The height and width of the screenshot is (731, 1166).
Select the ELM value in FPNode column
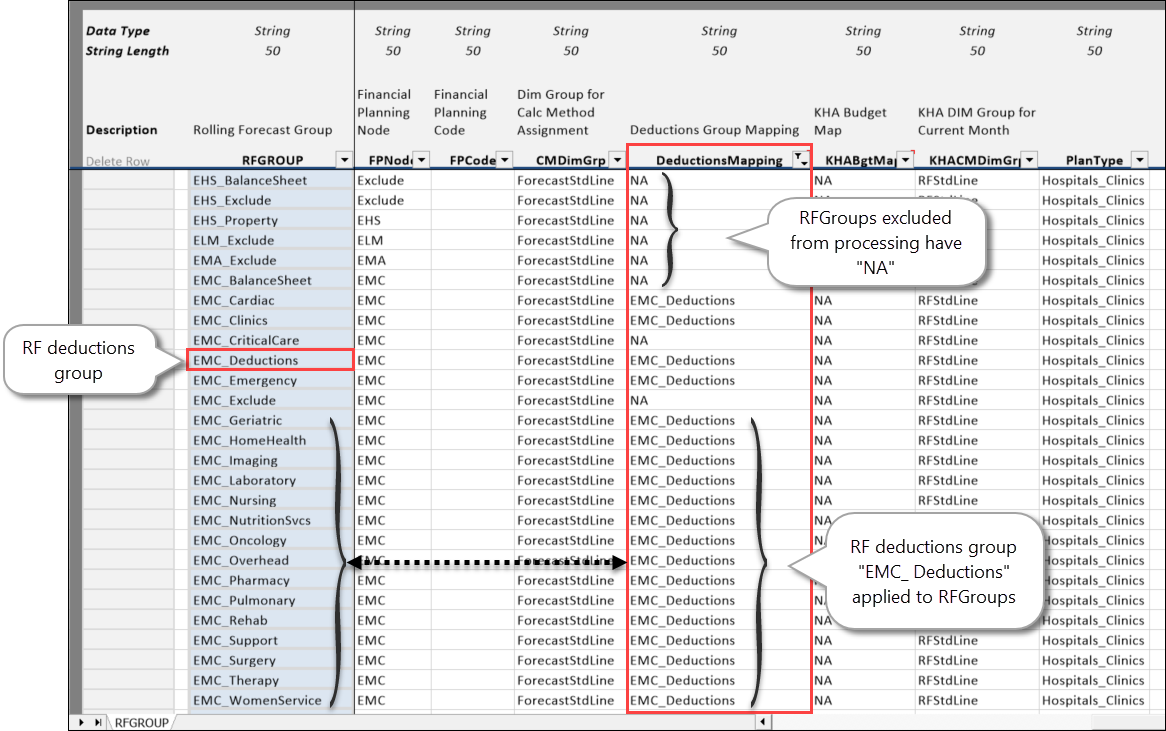click(x=393, y=241)
